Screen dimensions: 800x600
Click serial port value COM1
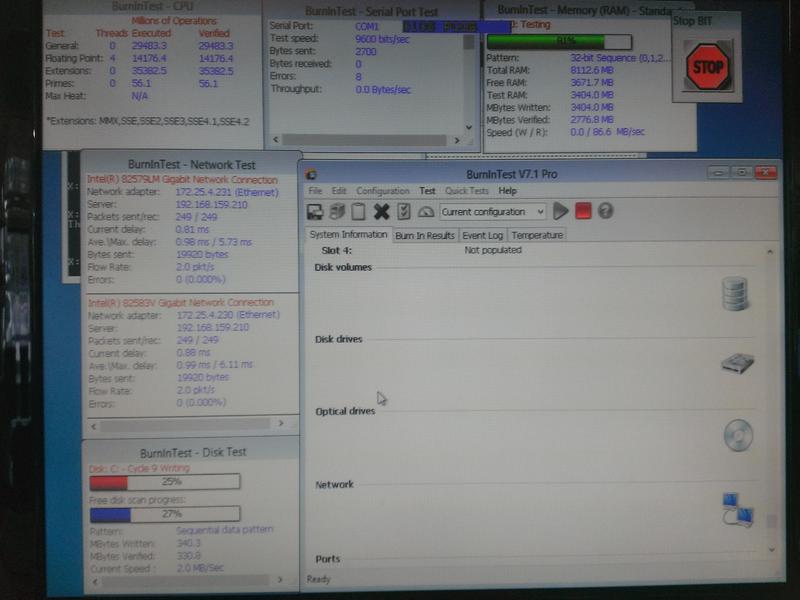[x=367, y=26]
